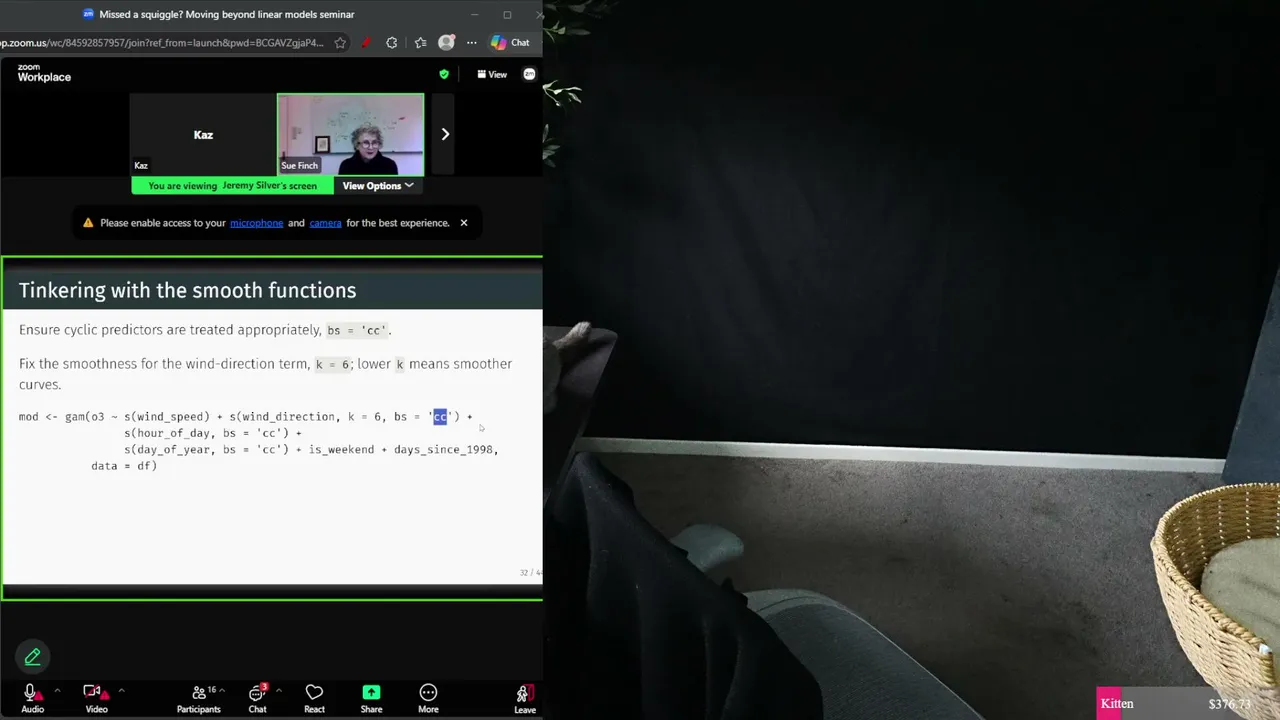Open the More options menu
The height and width of the screenshot is (720, 1280).
coord(428,698)
